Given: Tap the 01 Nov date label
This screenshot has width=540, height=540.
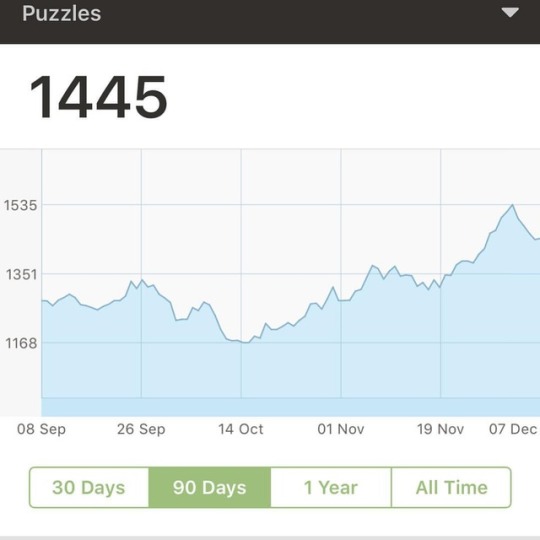Looking at the screenshot, I should point(341,429).
